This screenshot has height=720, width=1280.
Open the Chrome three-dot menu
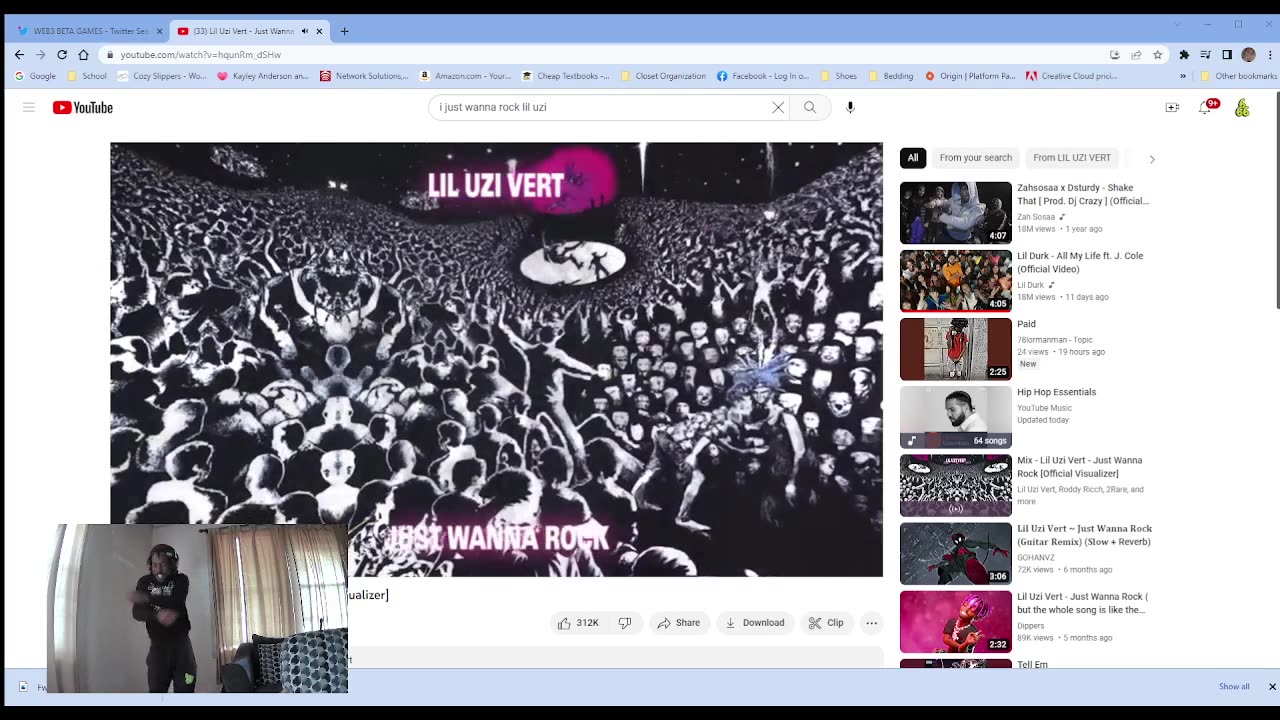[x=1269, y=55]
